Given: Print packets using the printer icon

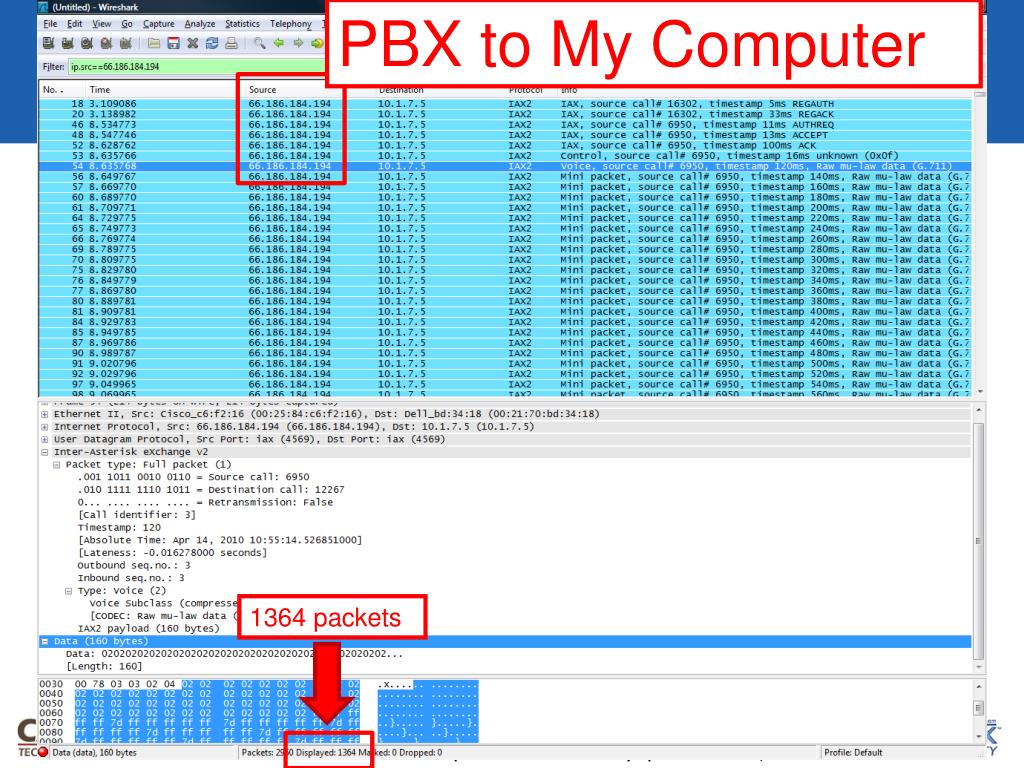Looking at the screenshot, I should 231,43.
